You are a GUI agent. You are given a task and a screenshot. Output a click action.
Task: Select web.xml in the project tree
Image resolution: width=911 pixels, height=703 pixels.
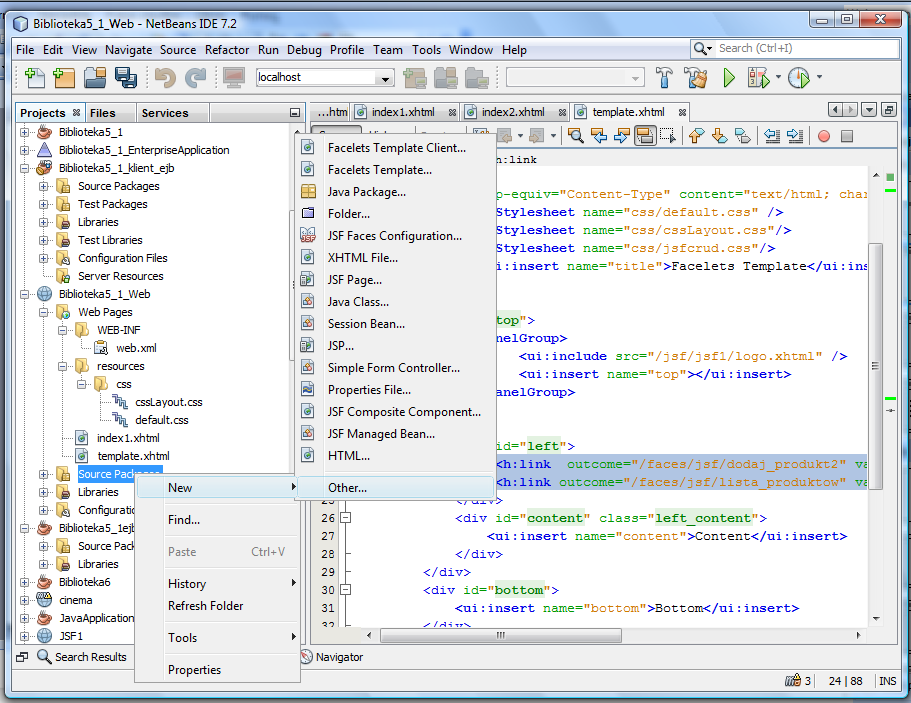pos(136,349)
